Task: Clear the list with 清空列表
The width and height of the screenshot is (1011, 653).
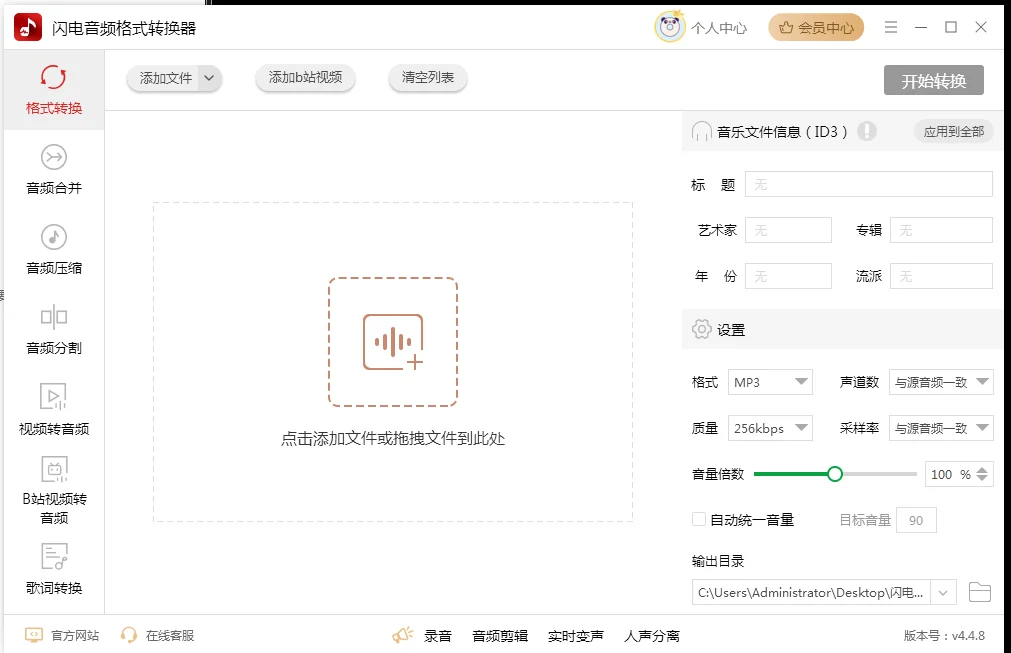Action: [427, 77]
